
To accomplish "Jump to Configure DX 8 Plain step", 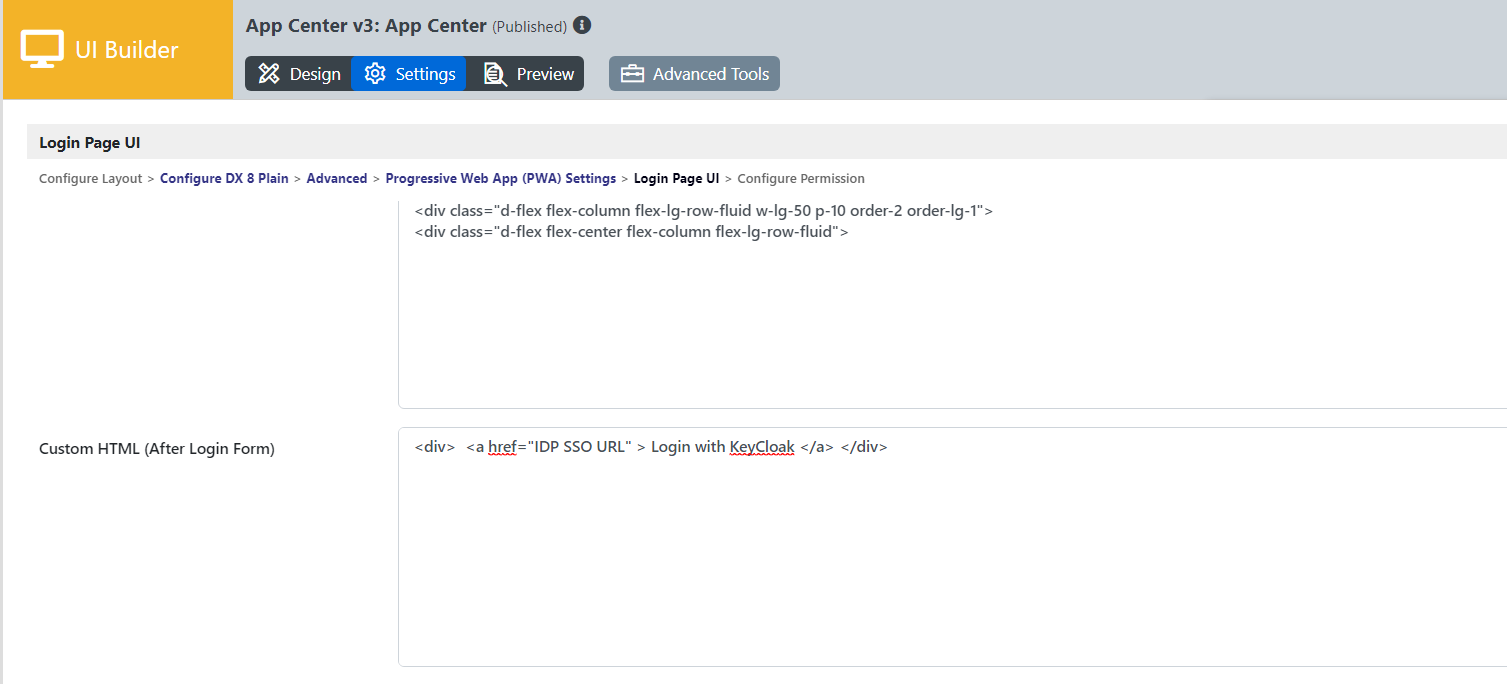I will (x=224, y=179).
